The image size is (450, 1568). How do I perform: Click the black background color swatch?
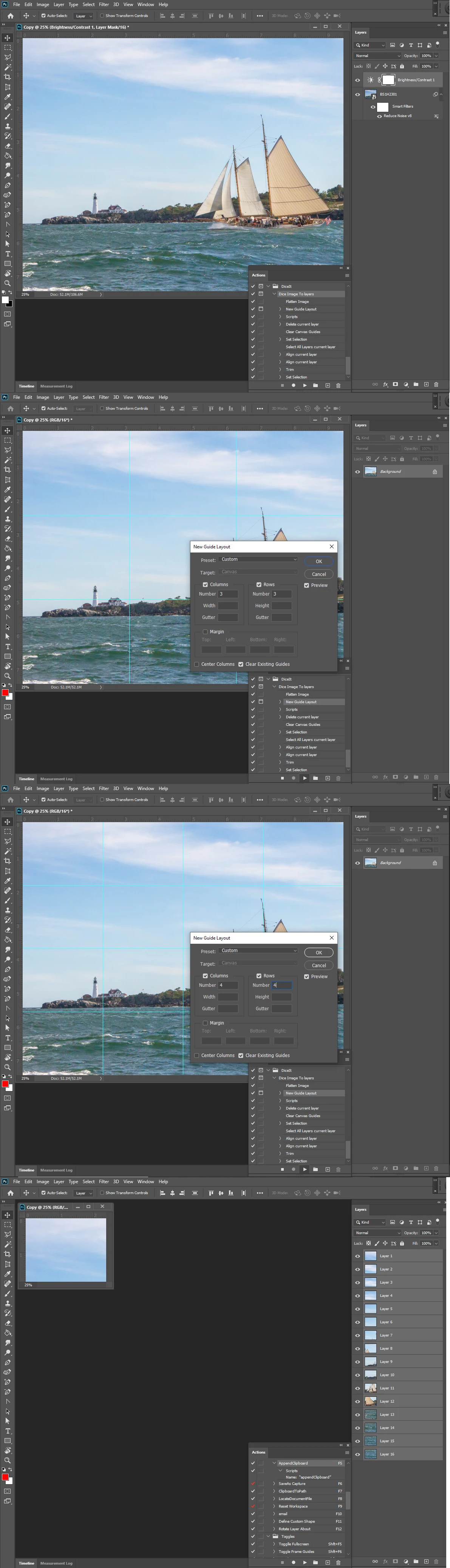point(10,304)
